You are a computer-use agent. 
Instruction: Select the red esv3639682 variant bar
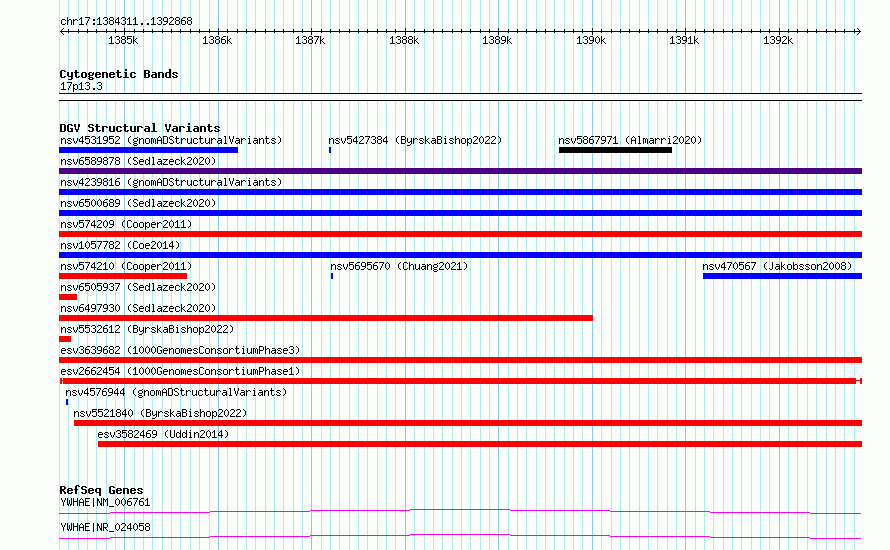(x=460, y=360)
